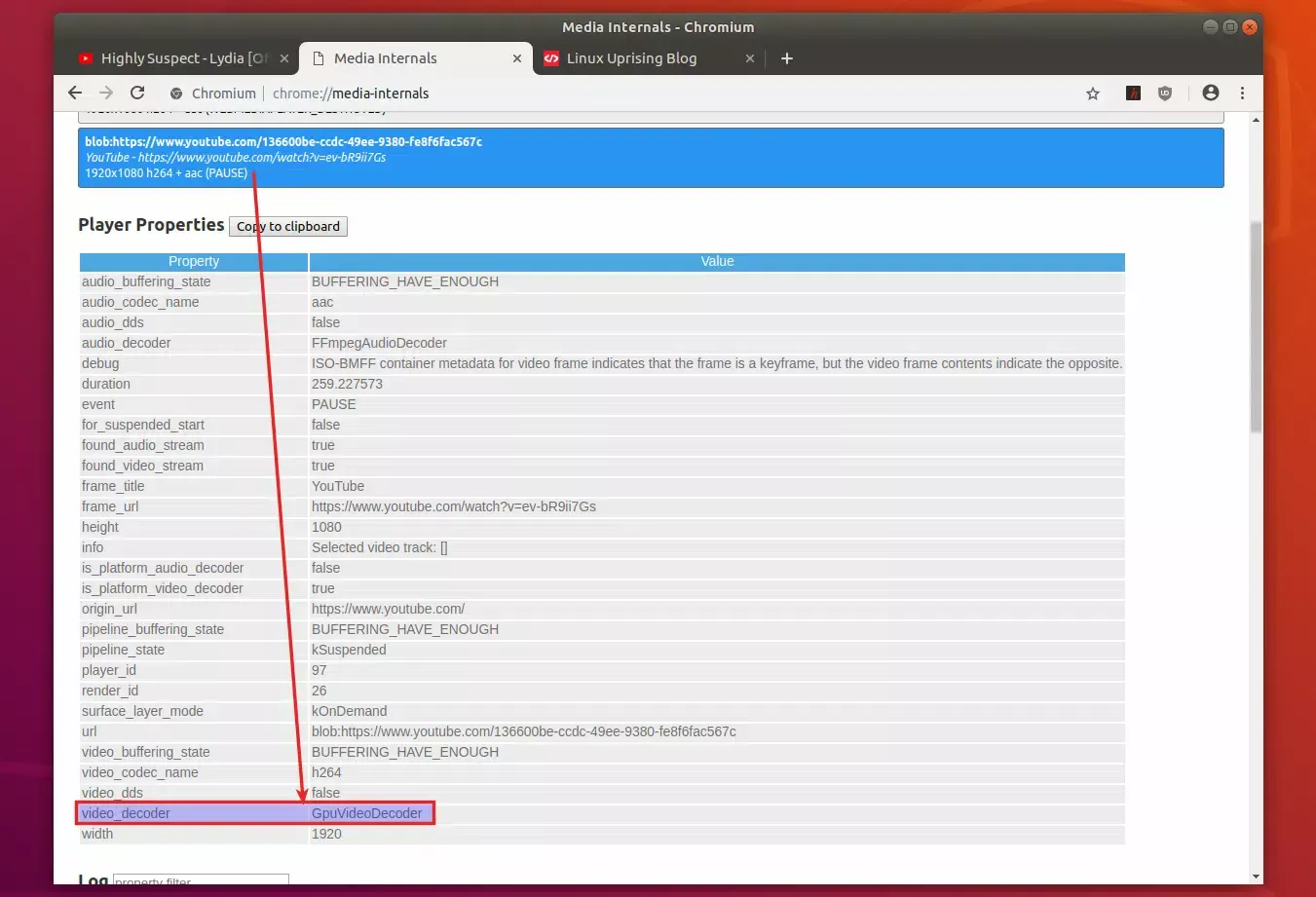The image size is (1316, 897).
Task: Click the render_id value 26
Action: coord(320,691)
